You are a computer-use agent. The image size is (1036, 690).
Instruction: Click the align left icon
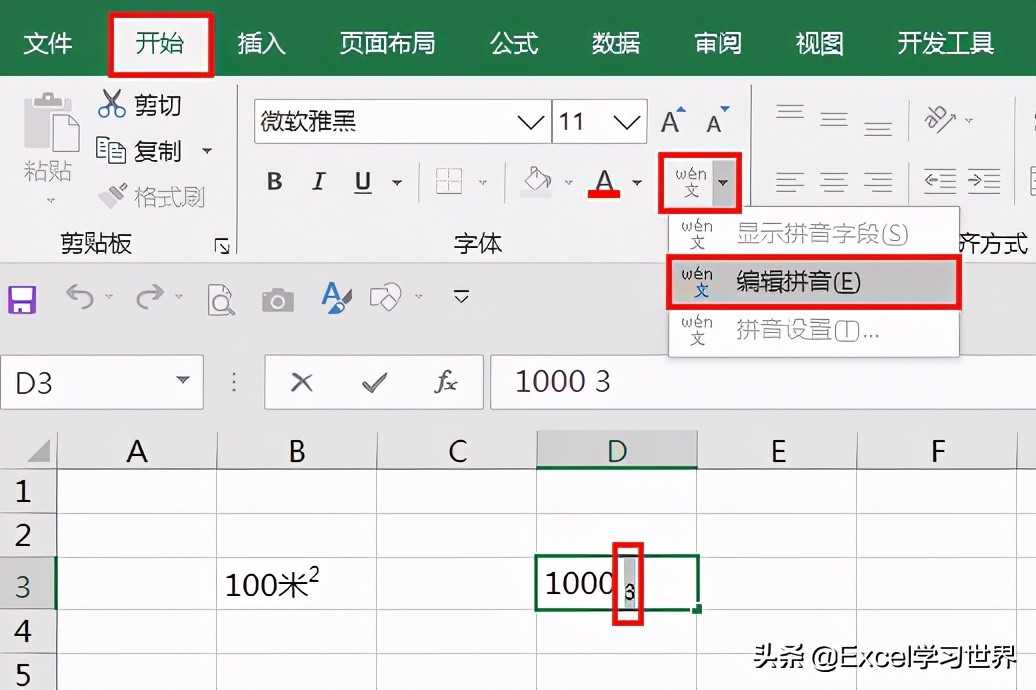click(790, 181)
